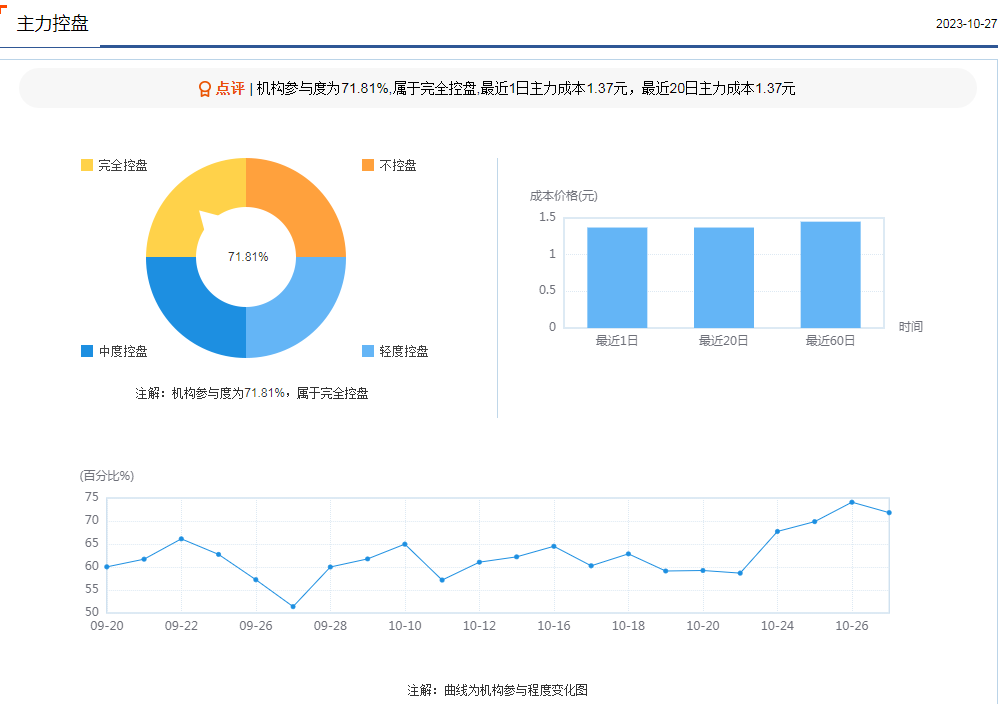
Task: Click the final rightmost line chart point
Action: point(888,513)
